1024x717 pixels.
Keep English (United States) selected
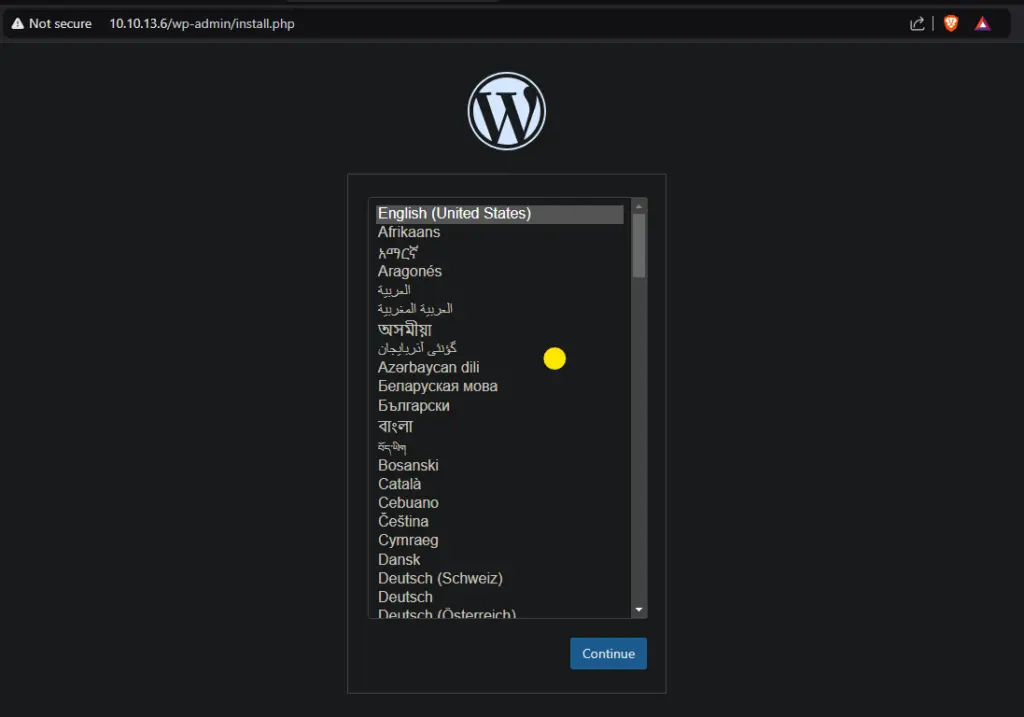pyautogui.click(x=455, y=213)
